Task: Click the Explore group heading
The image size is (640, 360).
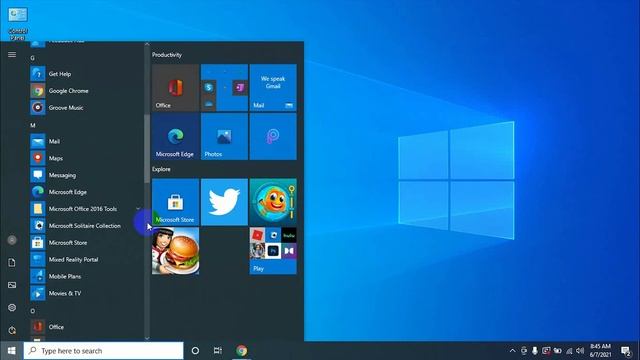Action: point(161,169)
